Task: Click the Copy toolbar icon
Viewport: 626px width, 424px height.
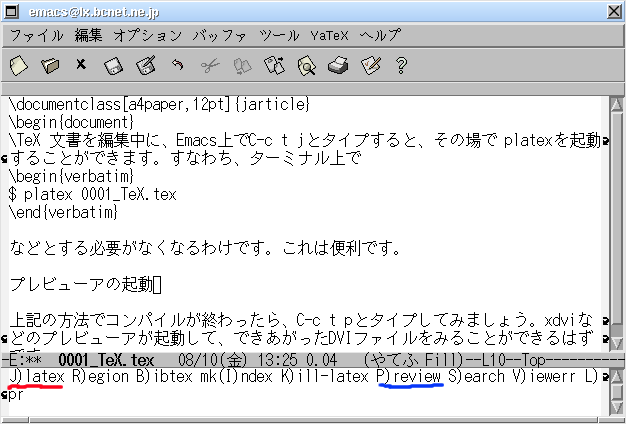Action: coord(242,66)
